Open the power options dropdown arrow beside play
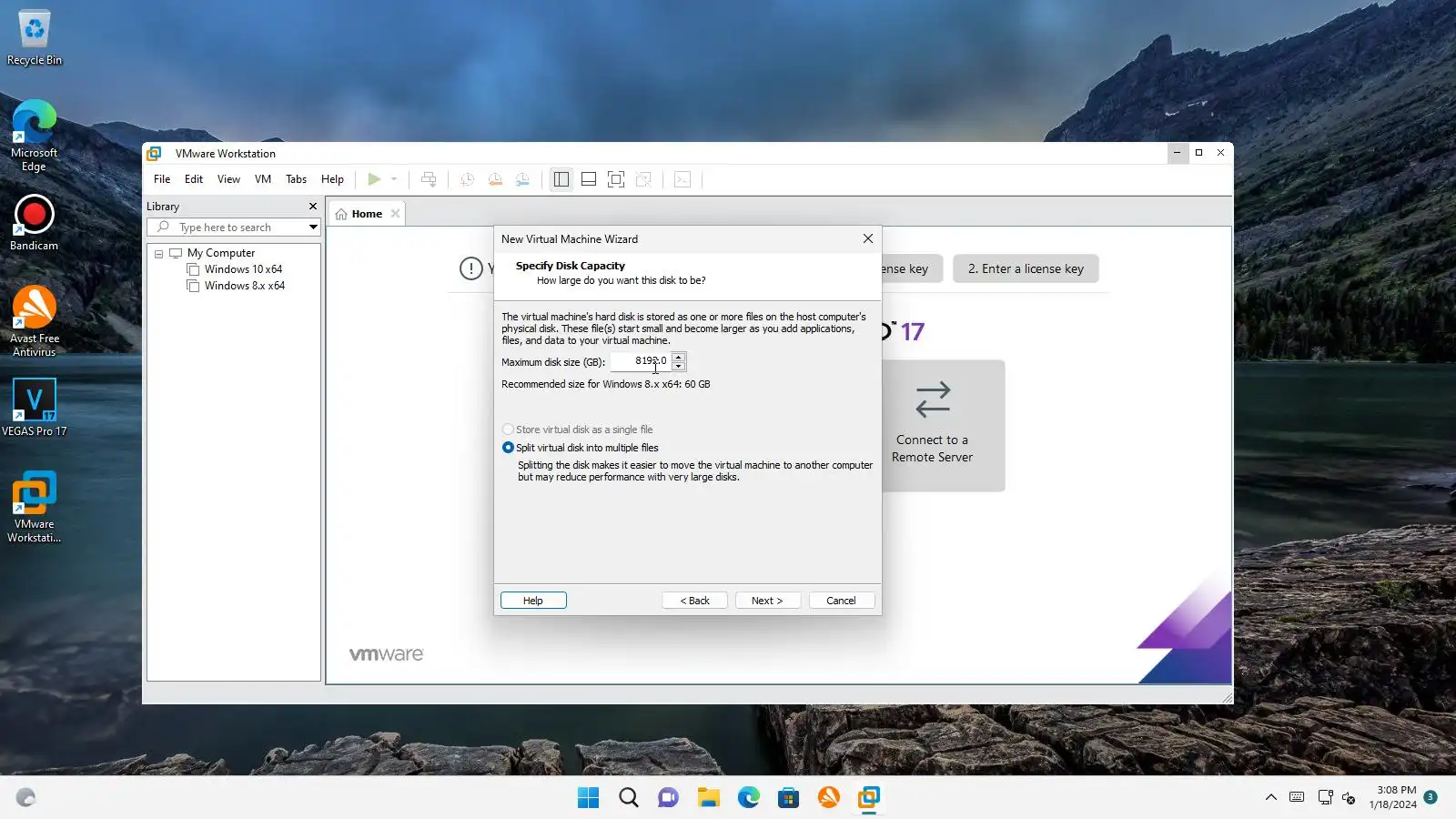The height and width of the screenshot is (819, 1456). [x=394, y=179]
